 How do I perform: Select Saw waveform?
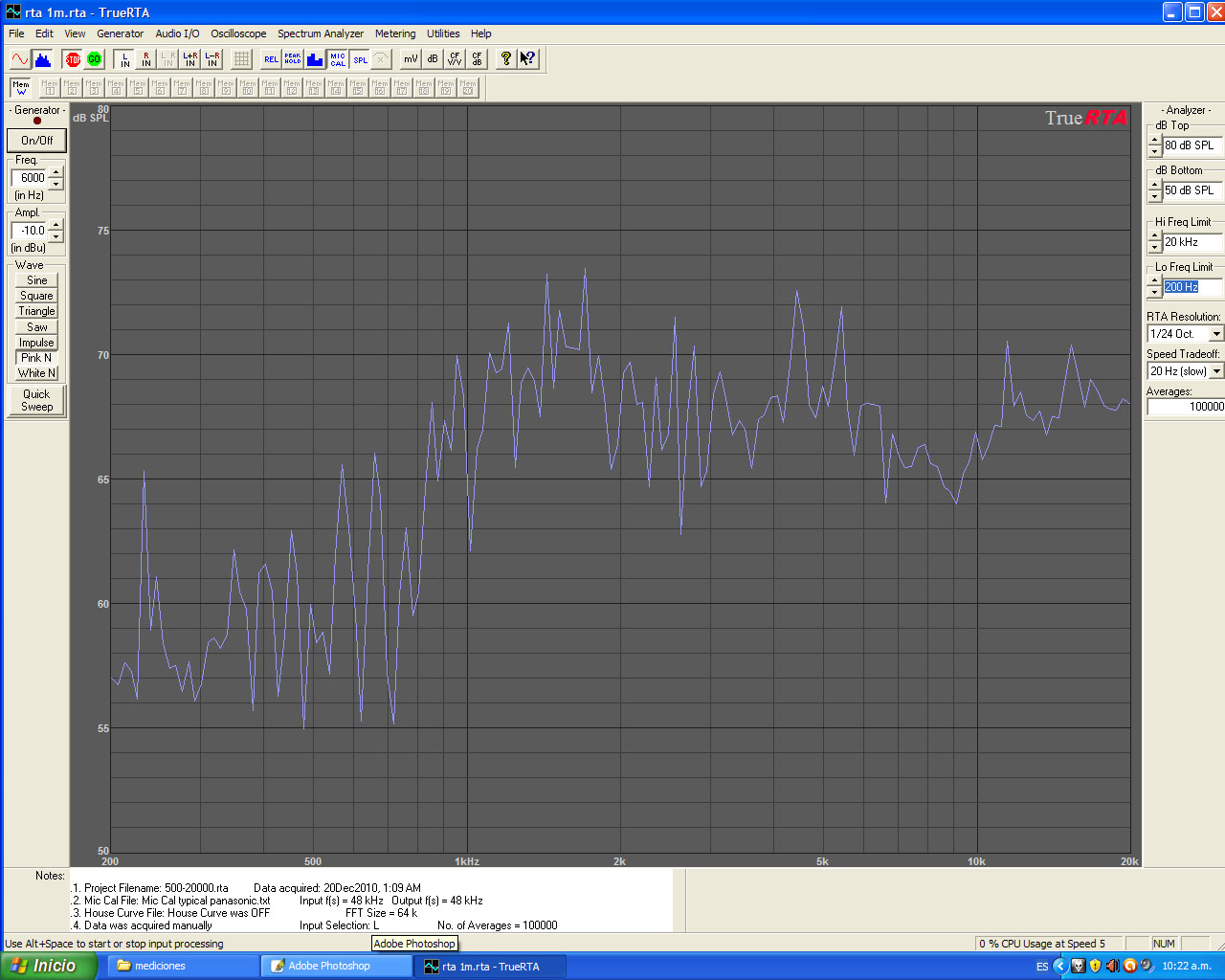coord(37,327)
